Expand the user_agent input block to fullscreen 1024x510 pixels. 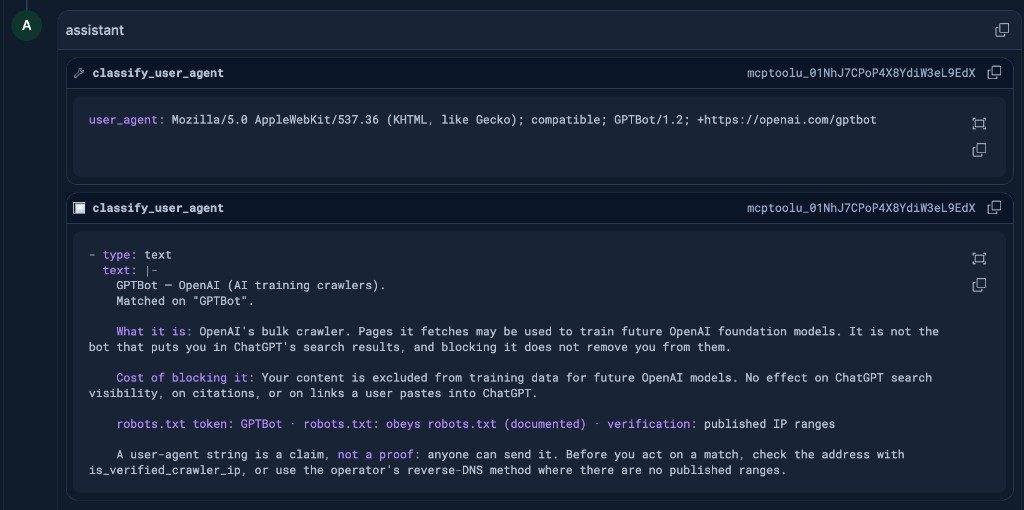coord(979,123)
